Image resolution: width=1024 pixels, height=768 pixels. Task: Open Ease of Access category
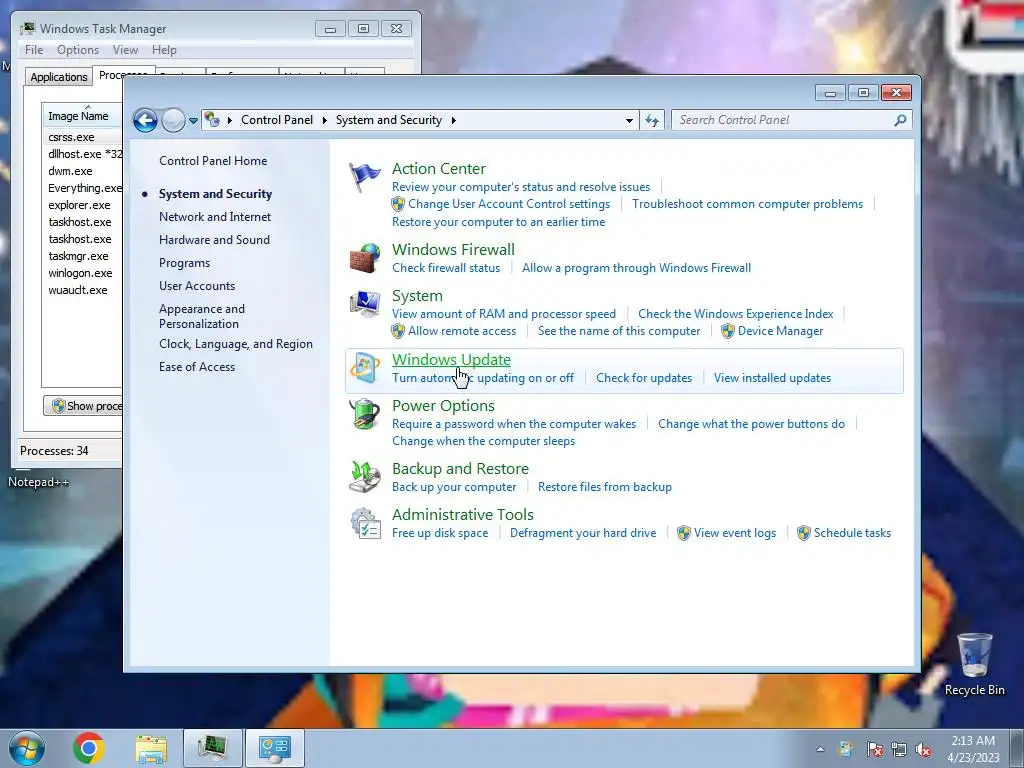click(197, 367)
